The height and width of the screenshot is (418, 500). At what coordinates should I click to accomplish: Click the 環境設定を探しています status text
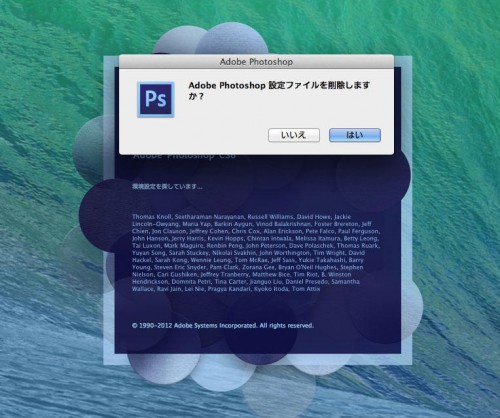[x=167, y=186]
